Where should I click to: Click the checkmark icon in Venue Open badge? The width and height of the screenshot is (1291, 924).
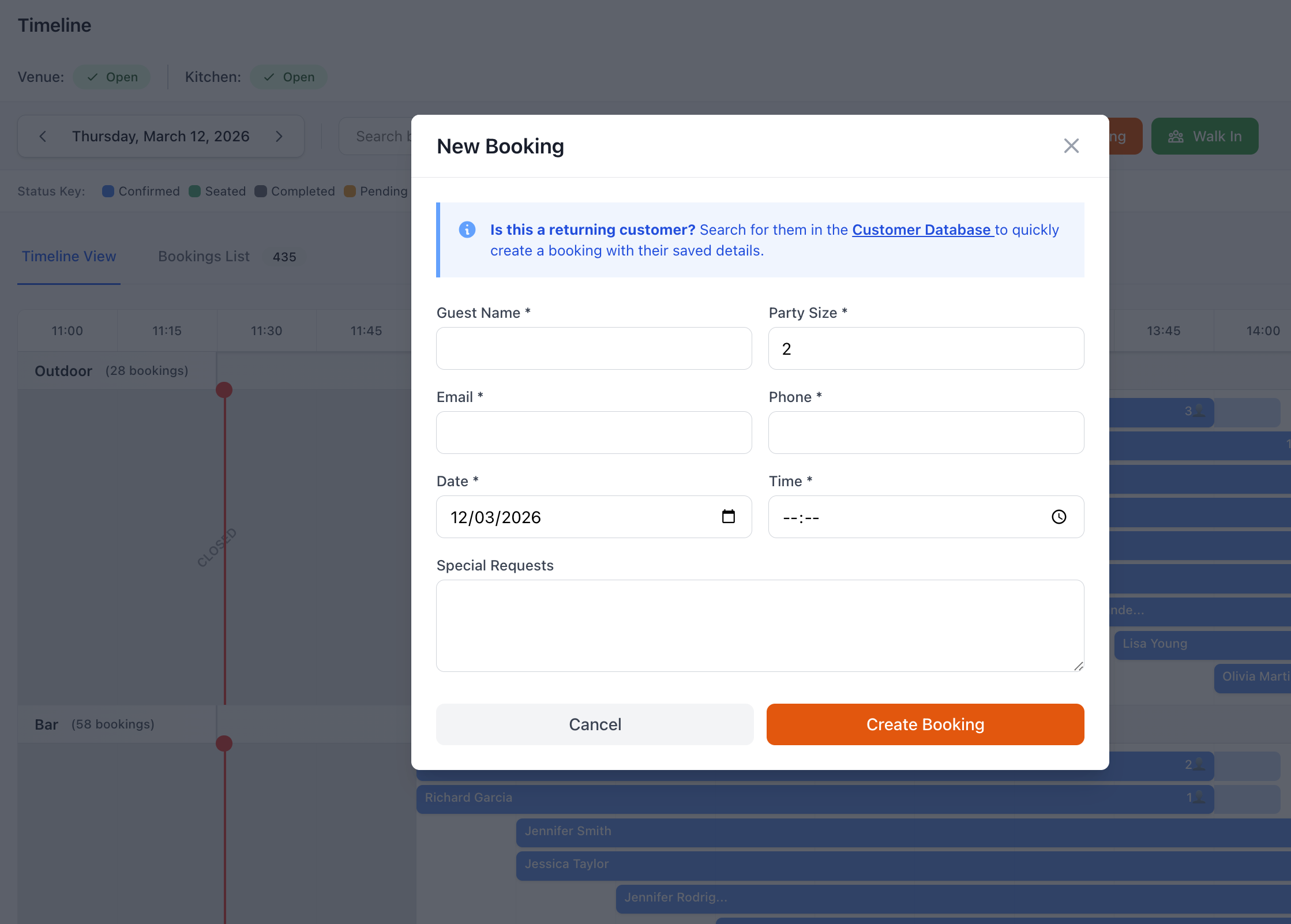92,77
